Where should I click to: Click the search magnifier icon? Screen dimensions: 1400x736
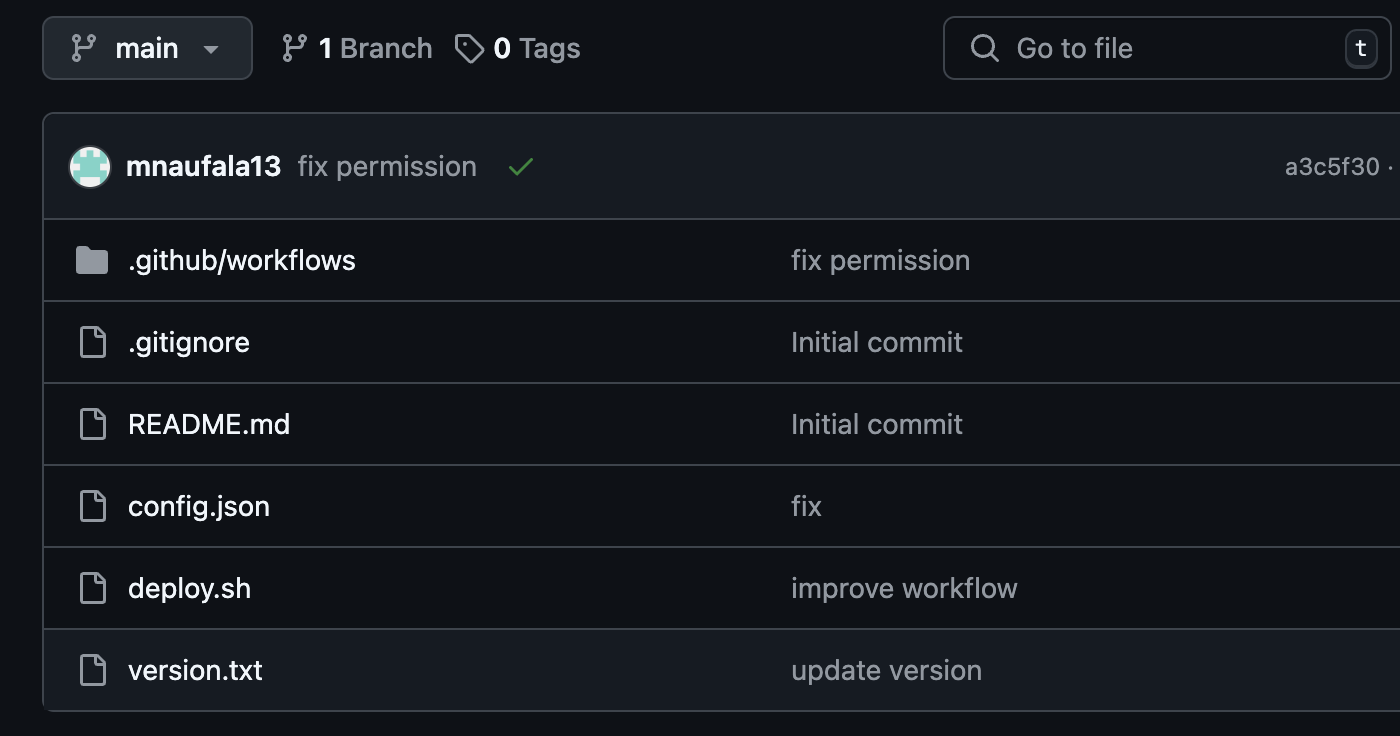point(985,48)
